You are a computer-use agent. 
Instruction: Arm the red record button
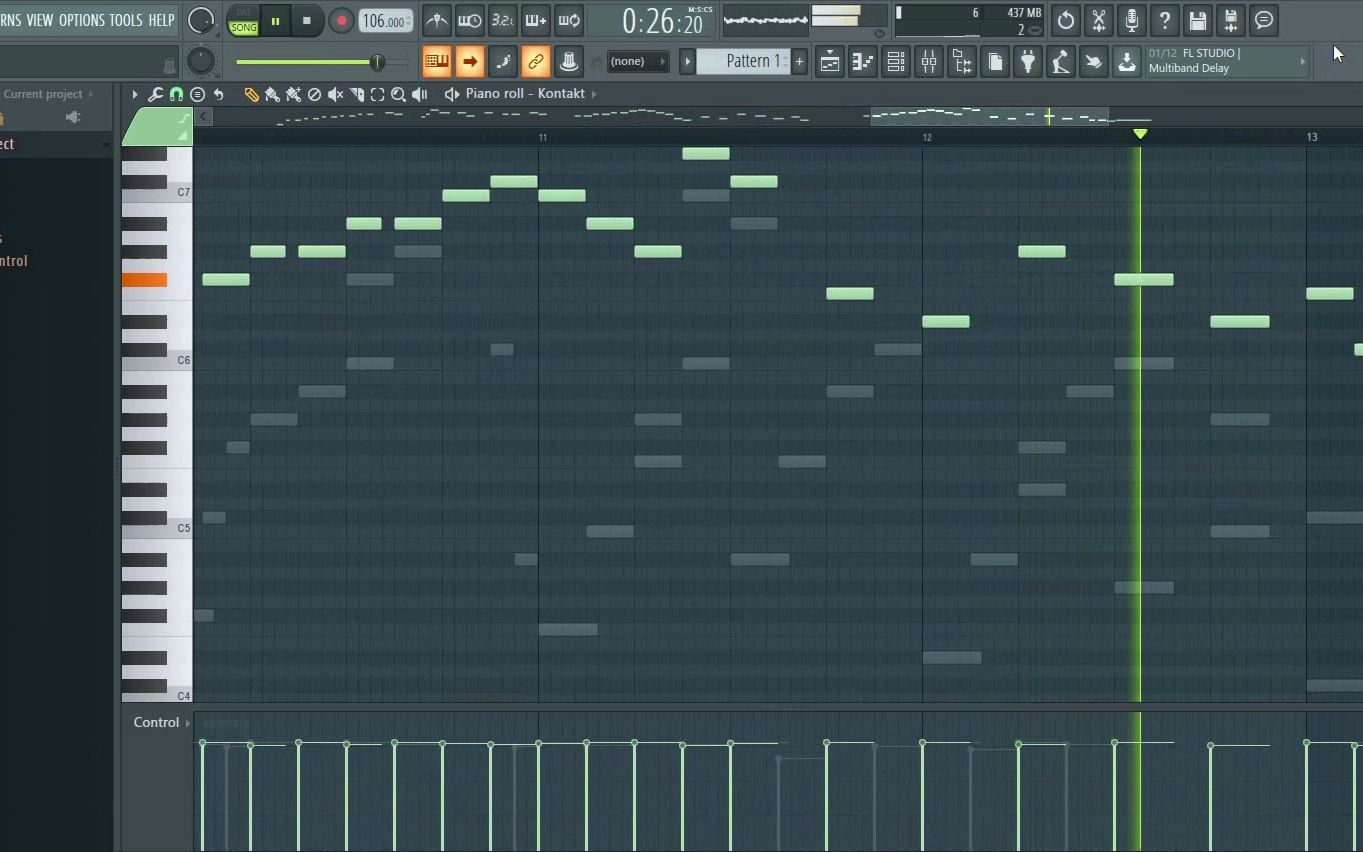point(341,21)
